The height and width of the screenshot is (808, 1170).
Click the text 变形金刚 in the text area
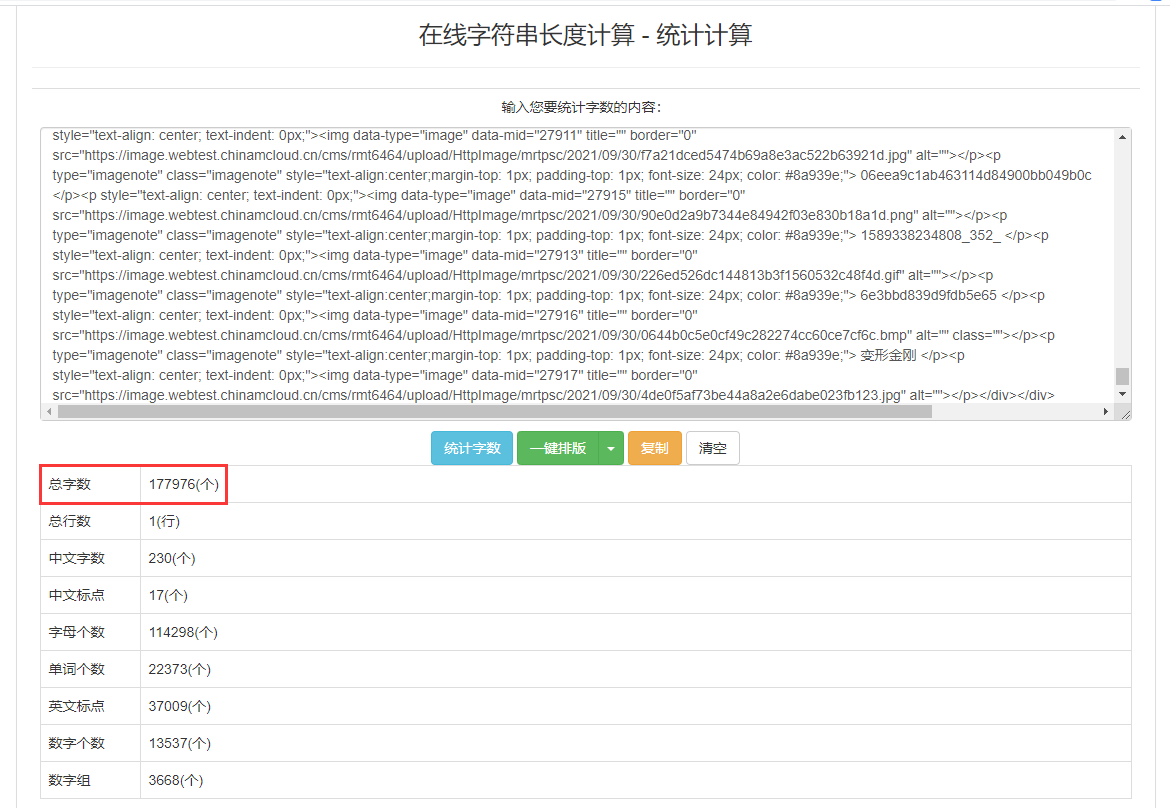[888, 355]
